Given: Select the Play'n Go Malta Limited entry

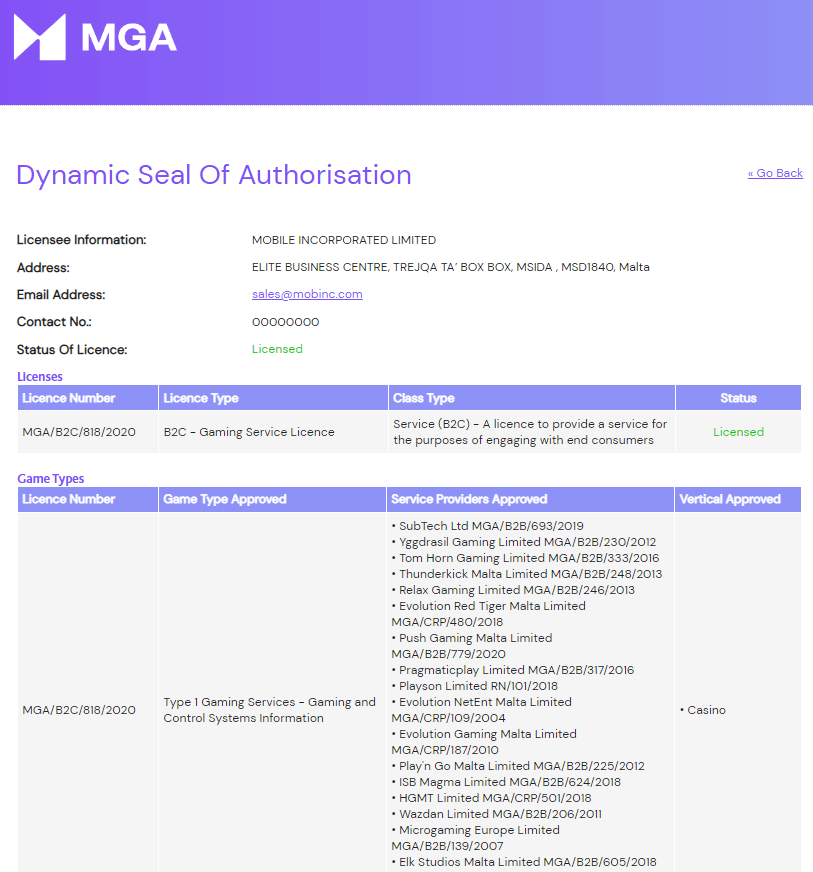Looking at the screenshot, I should click(x=518, y=766).
